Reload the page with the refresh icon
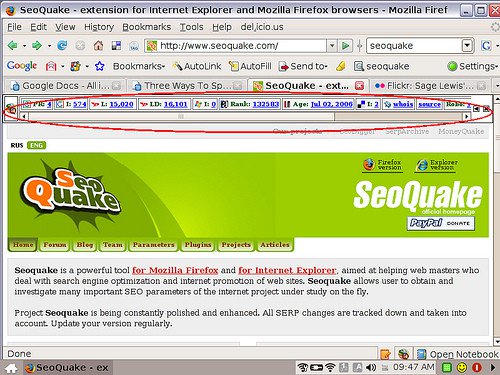Image resolution: width=500 pixels, height=375 pixels. click(x=62, y=45)
